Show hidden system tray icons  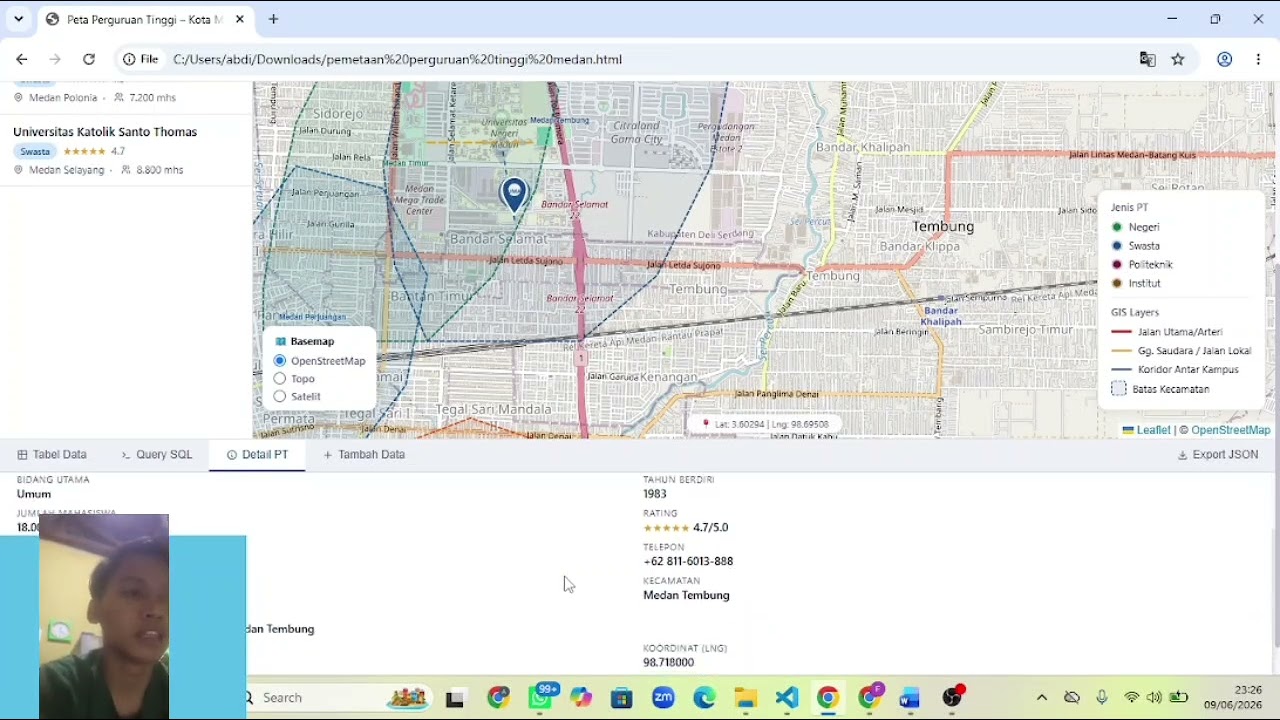click(x=1041, y=698)
